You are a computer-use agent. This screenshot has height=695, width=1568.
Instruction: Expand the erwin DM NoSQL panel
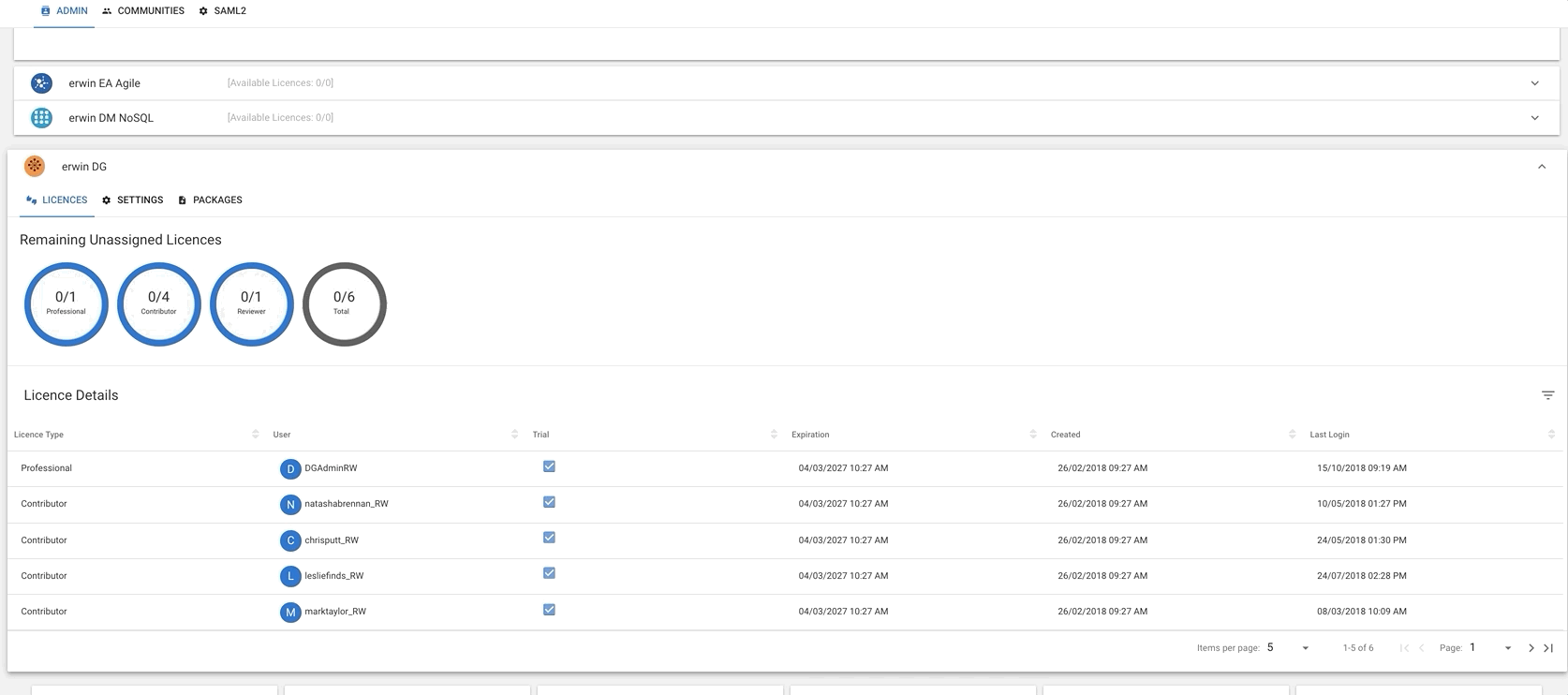pos(1534,118)
